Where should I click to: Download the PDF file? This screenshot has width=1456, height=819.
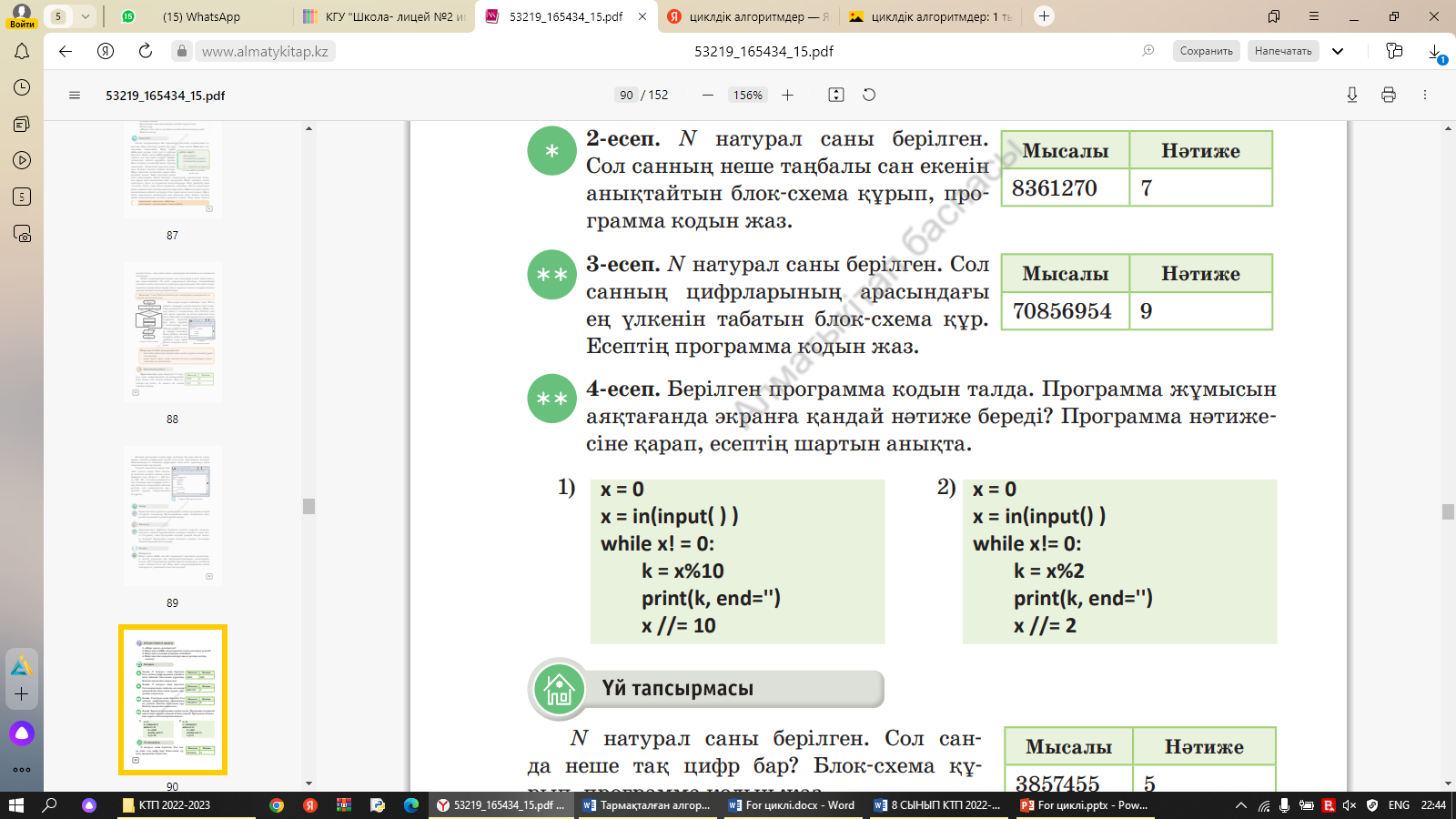tap(1352, 95)
